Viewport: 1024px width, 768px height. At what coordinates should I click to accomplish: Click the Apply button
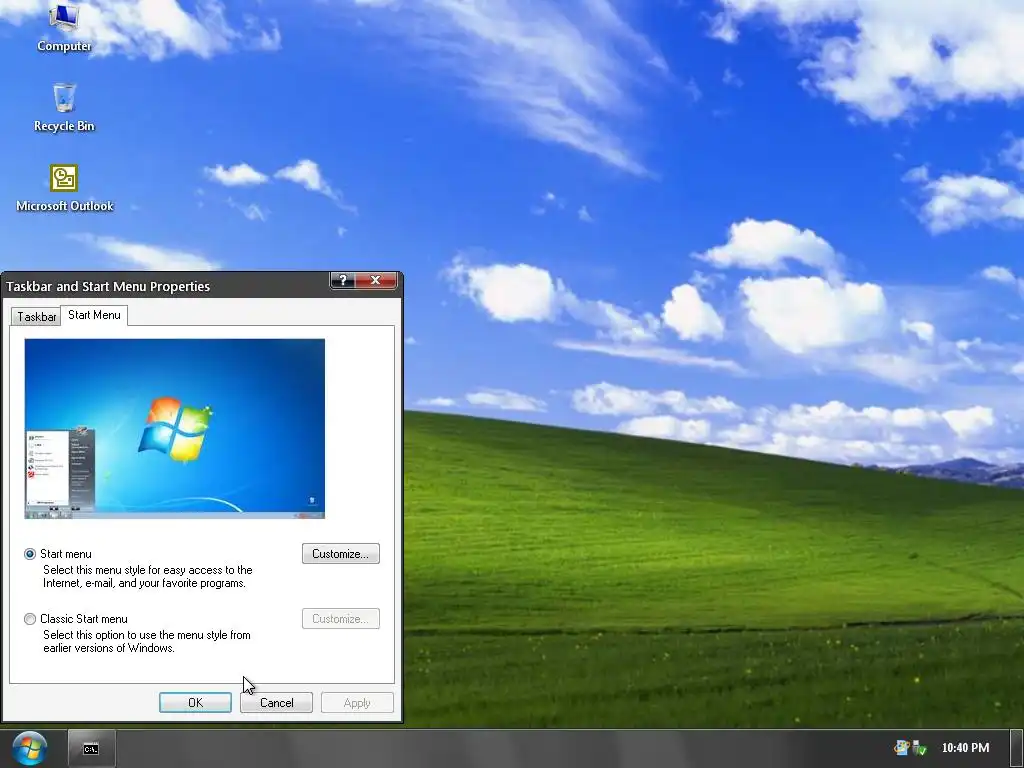pos(357,703)
